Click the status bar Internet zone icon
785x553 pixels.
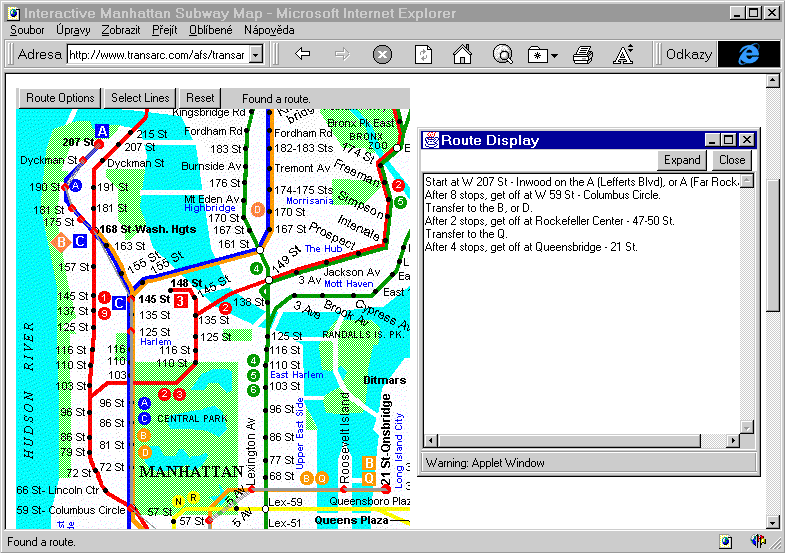tap(725, 541)
